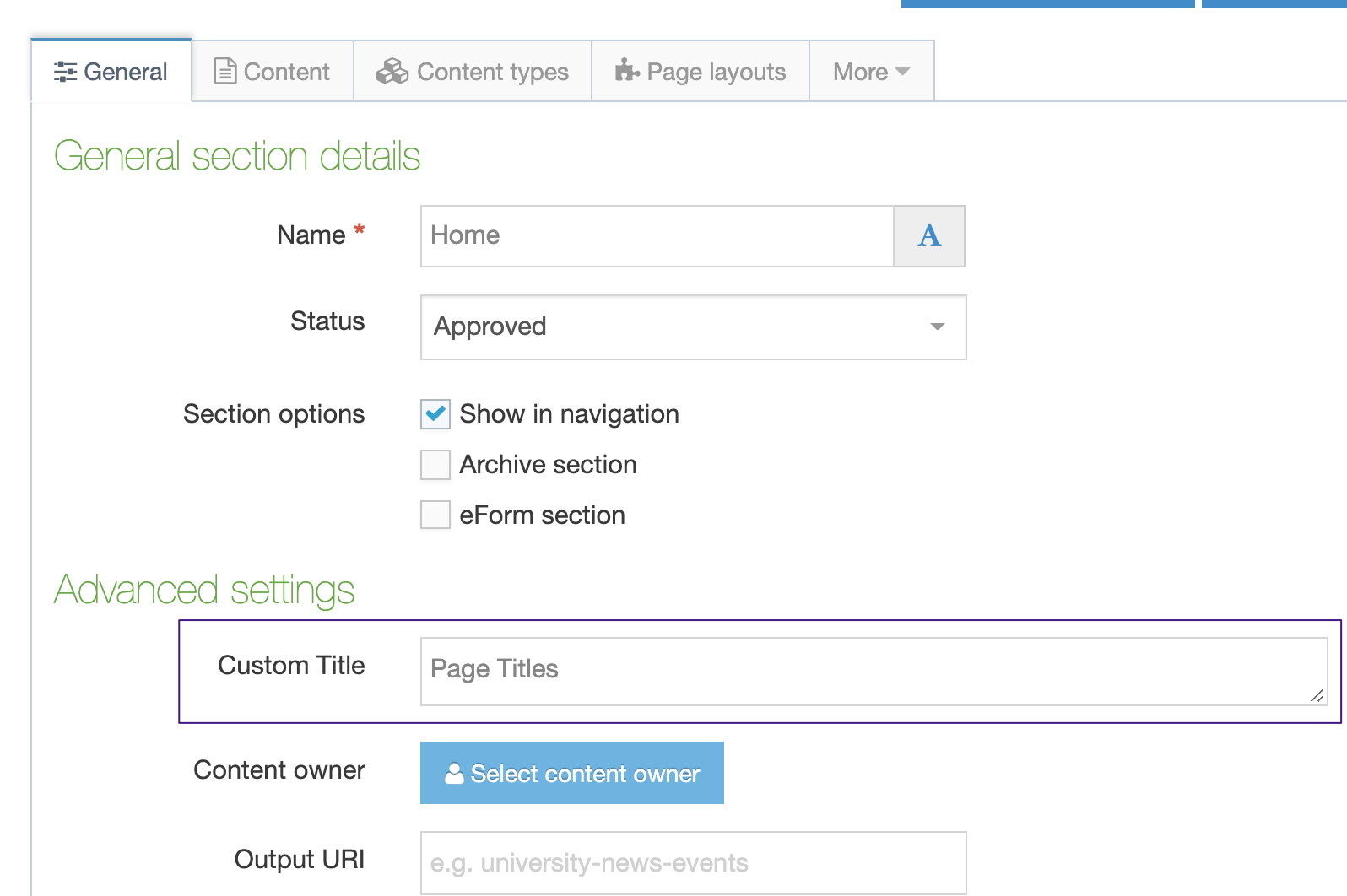Focus the Custom Title text area

(873, 672)
